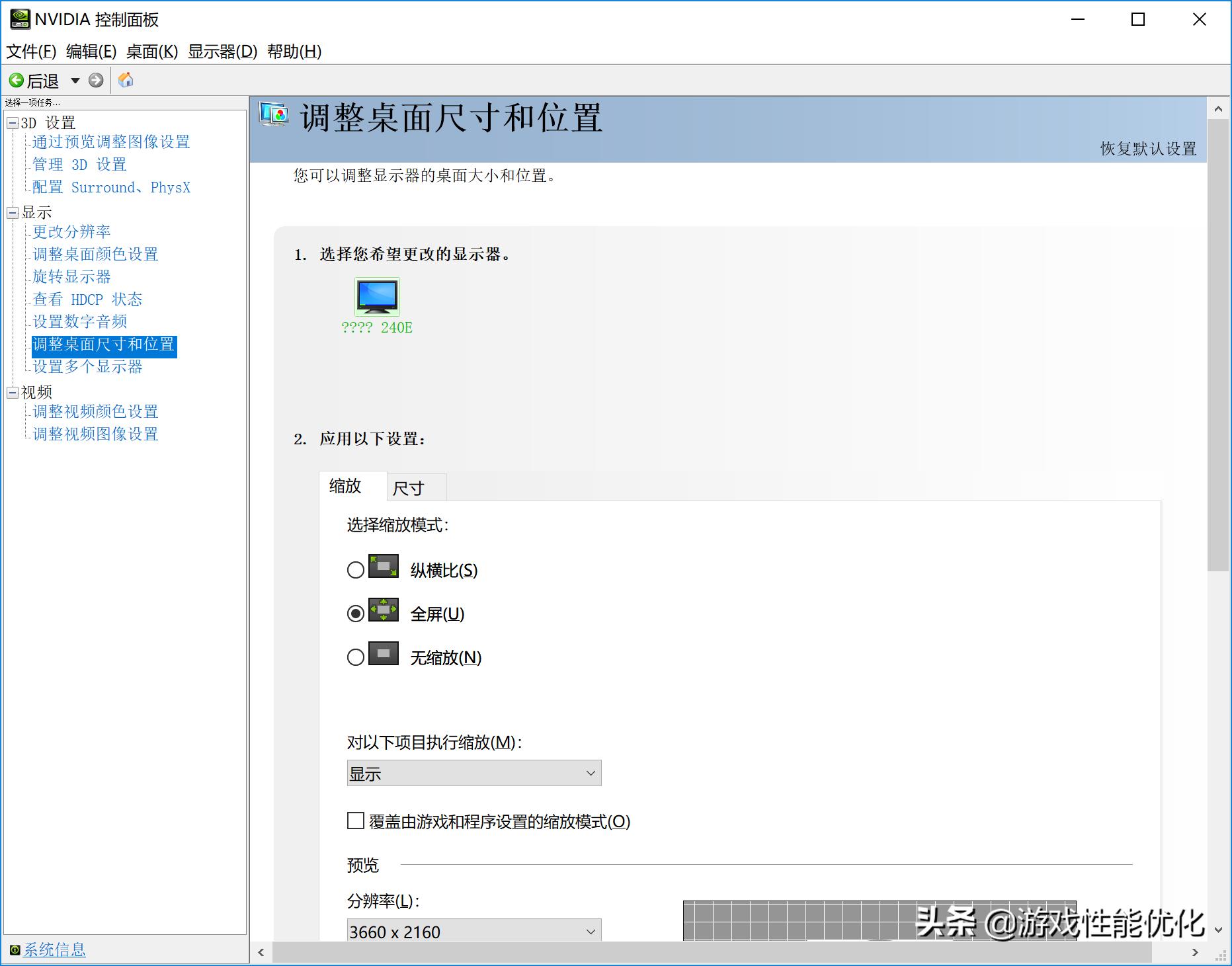Open the 显示器(D) menu
This screenshot has height=966, width=1232.
[222, 51]
